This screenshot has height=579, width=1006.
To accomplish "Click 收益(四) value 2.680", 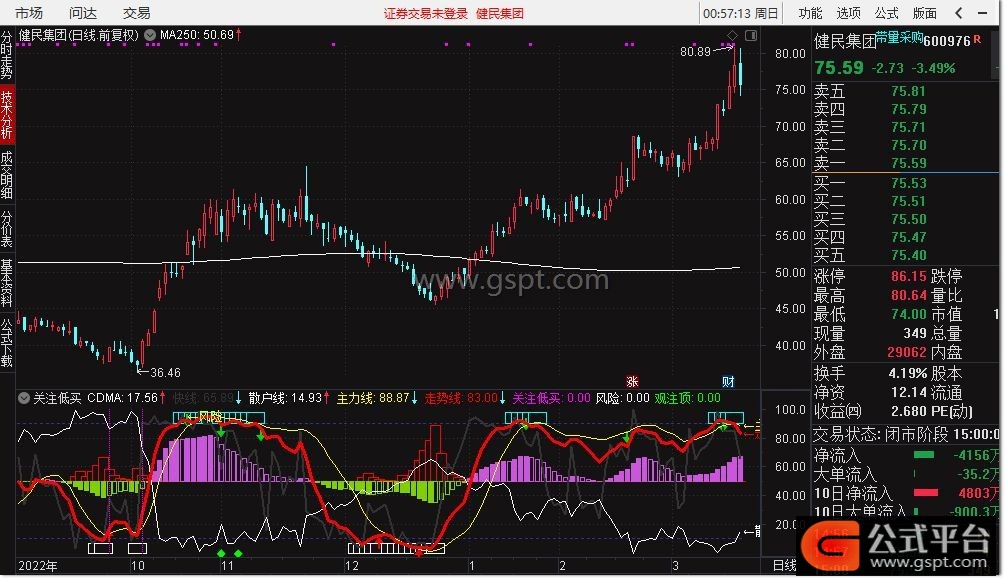I will [908, 411].
